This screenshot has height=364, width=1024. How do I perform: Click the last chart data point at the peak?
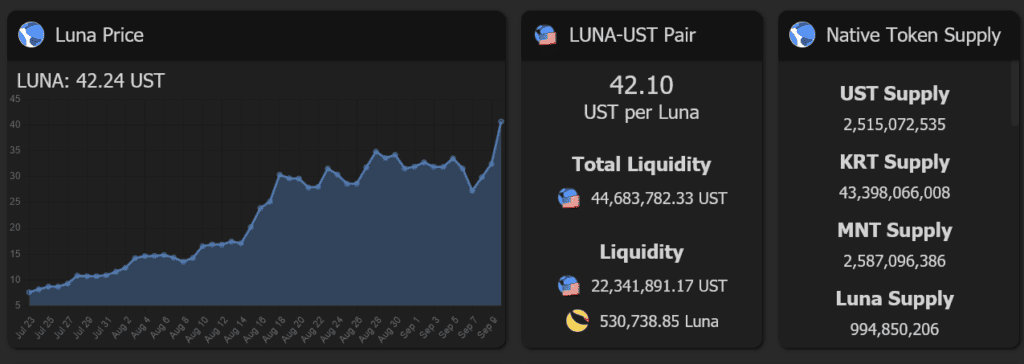pyautogui.click(x=501, y=122)
